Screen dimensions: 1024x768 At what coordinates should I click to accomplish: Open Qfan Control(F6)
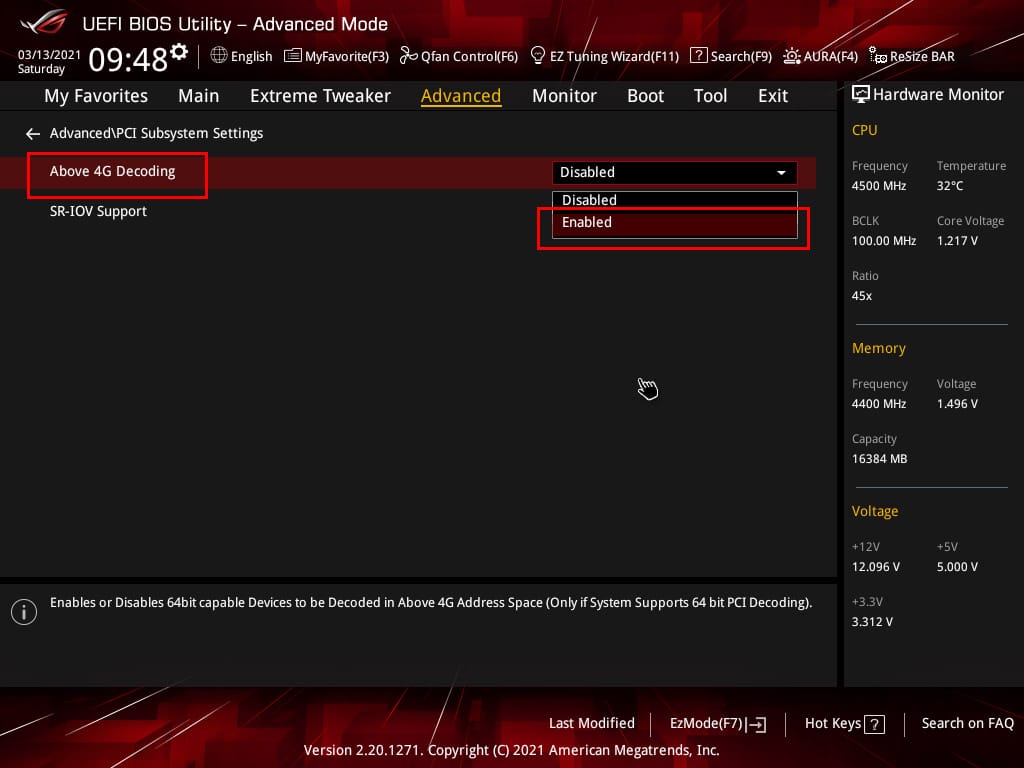pyautogui.click(x=458, y=56)
